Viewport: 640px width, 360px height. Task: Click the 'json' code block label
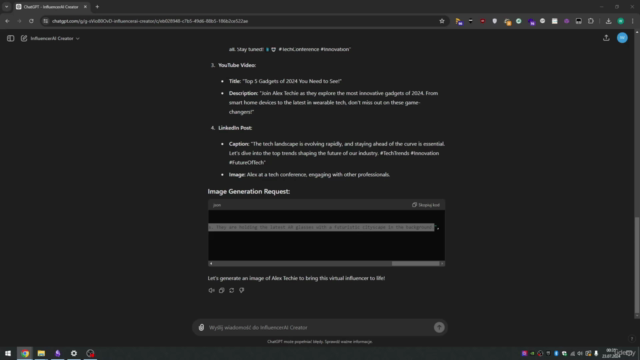click(x=217, y=205)
